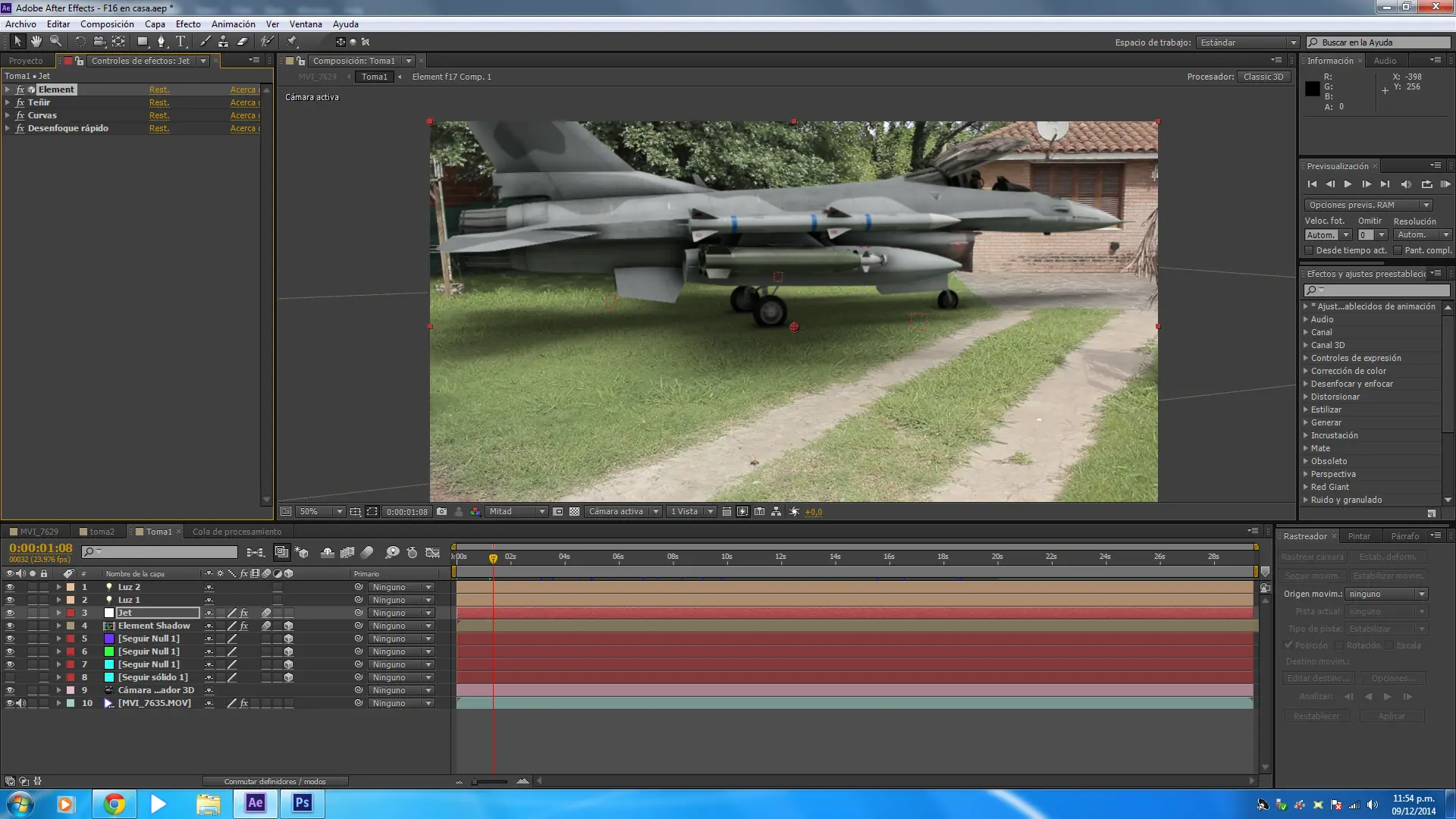The height and width of the screenshot is (819, 1456).
Task: Switch to the toma2 timeline tab
Action: coord(102,532)
